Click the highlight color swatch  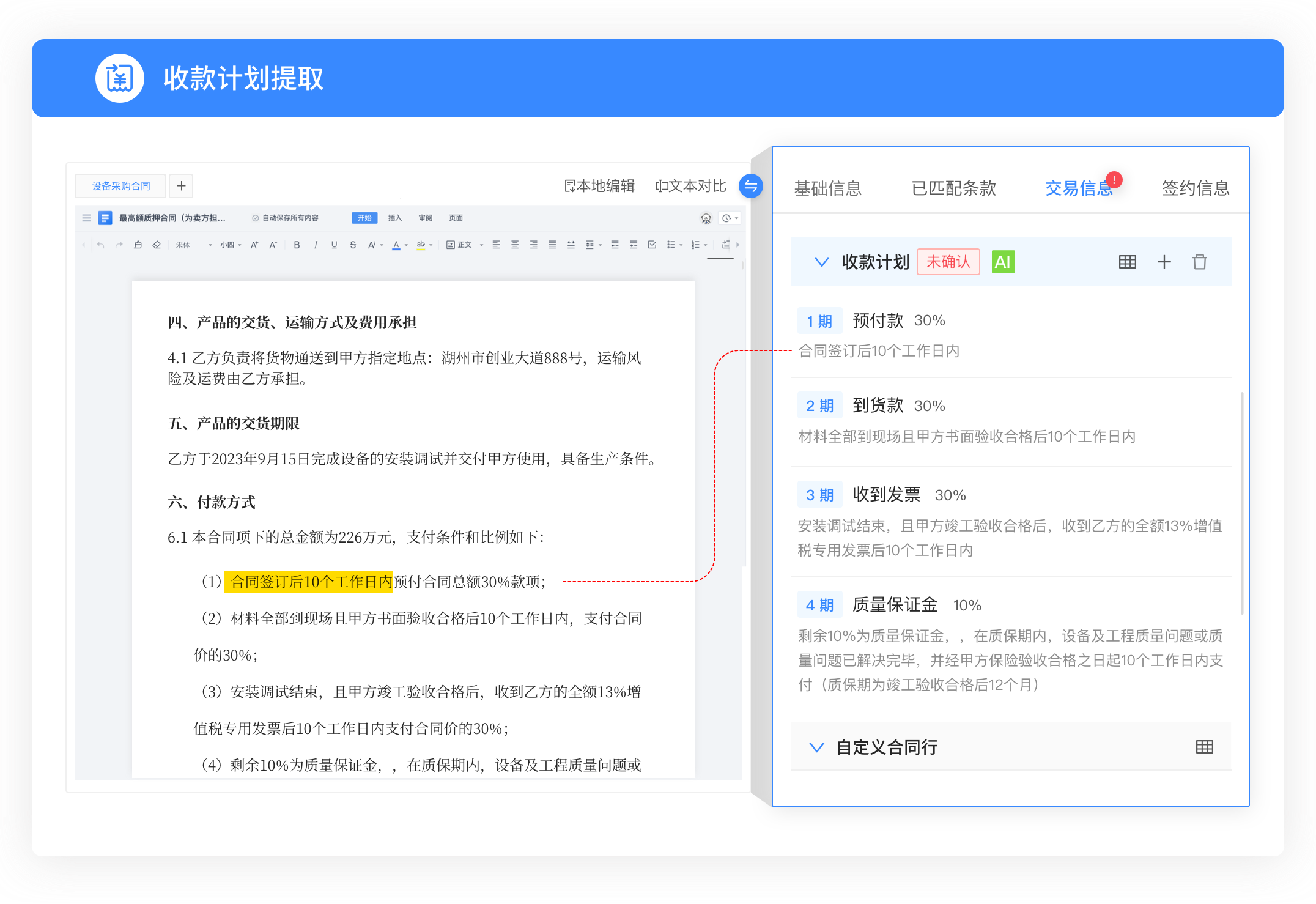tap(421, 245)
